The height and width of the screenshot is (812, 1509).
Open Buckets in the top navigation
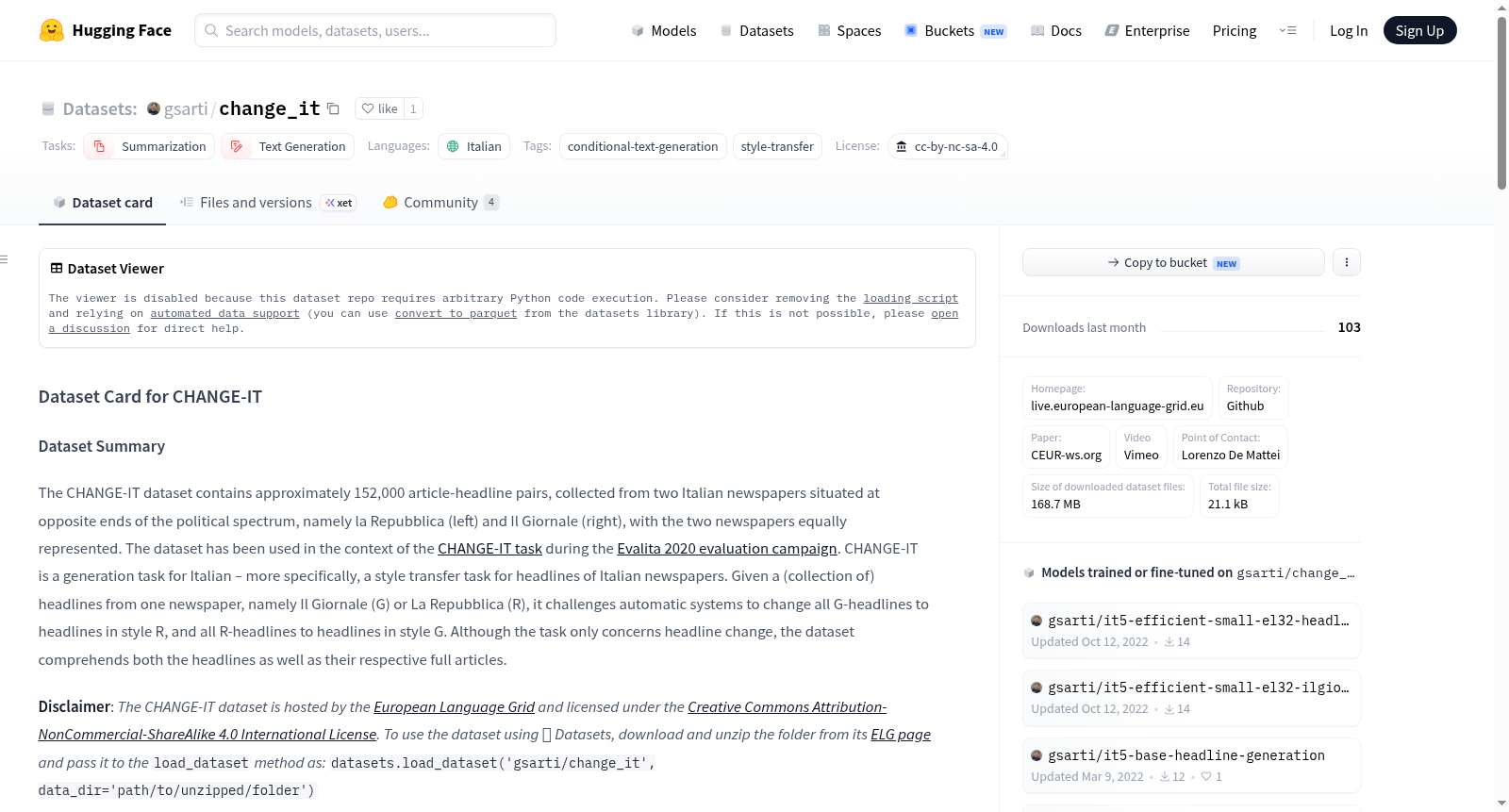pyautogui.click(x=955, y=30)
